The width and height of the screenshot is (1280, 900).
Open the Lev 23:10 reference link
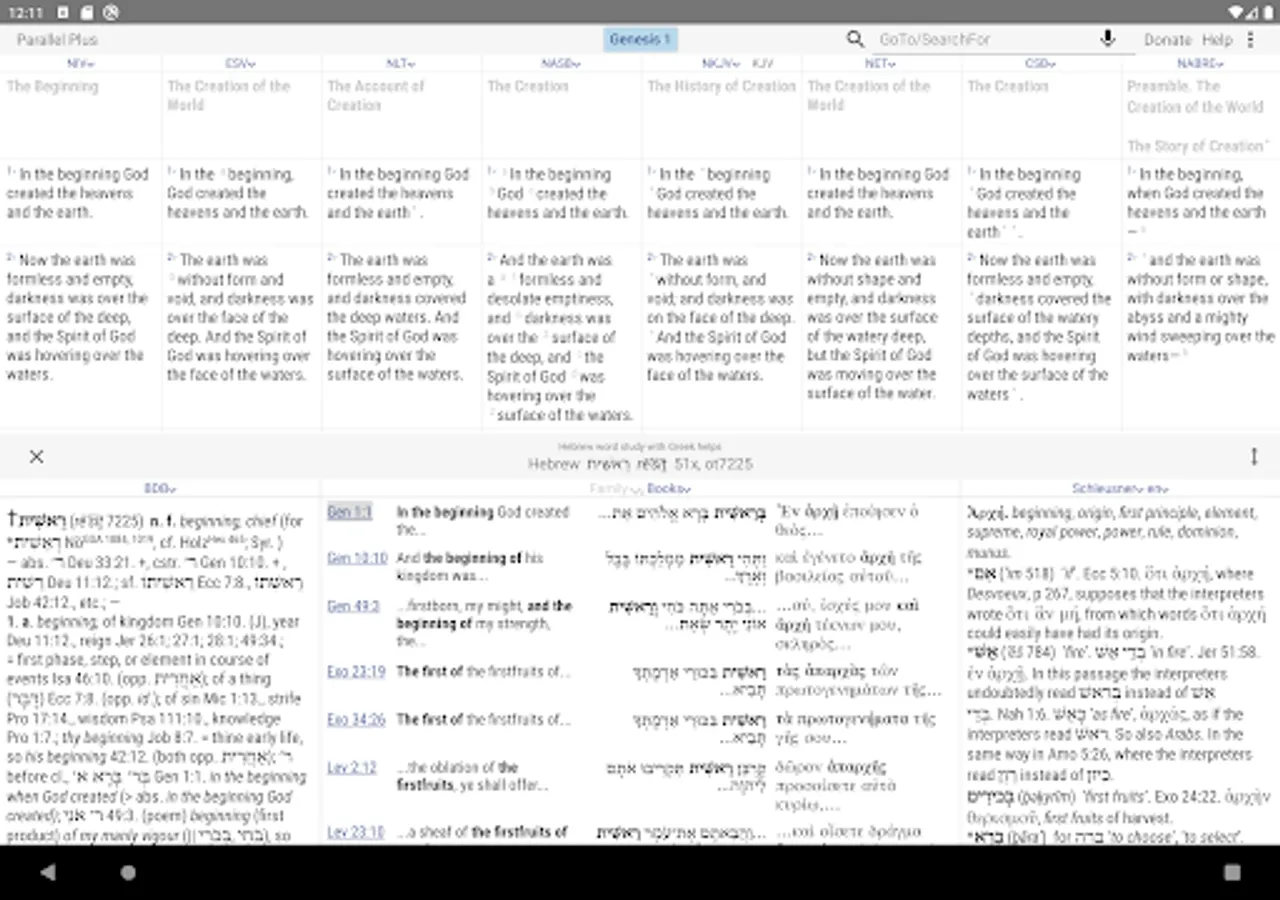[356, 831]
